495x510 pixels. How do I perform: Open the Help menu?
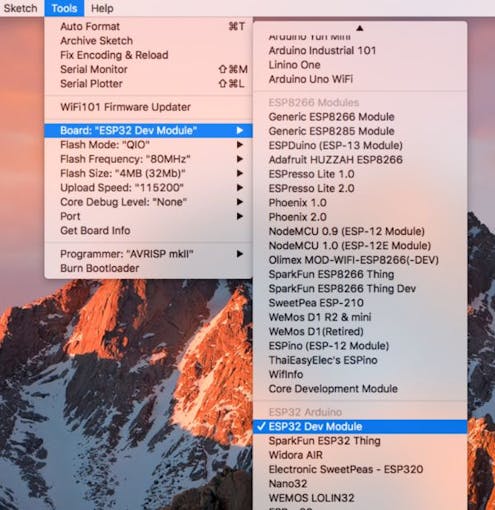coord(102,8)
